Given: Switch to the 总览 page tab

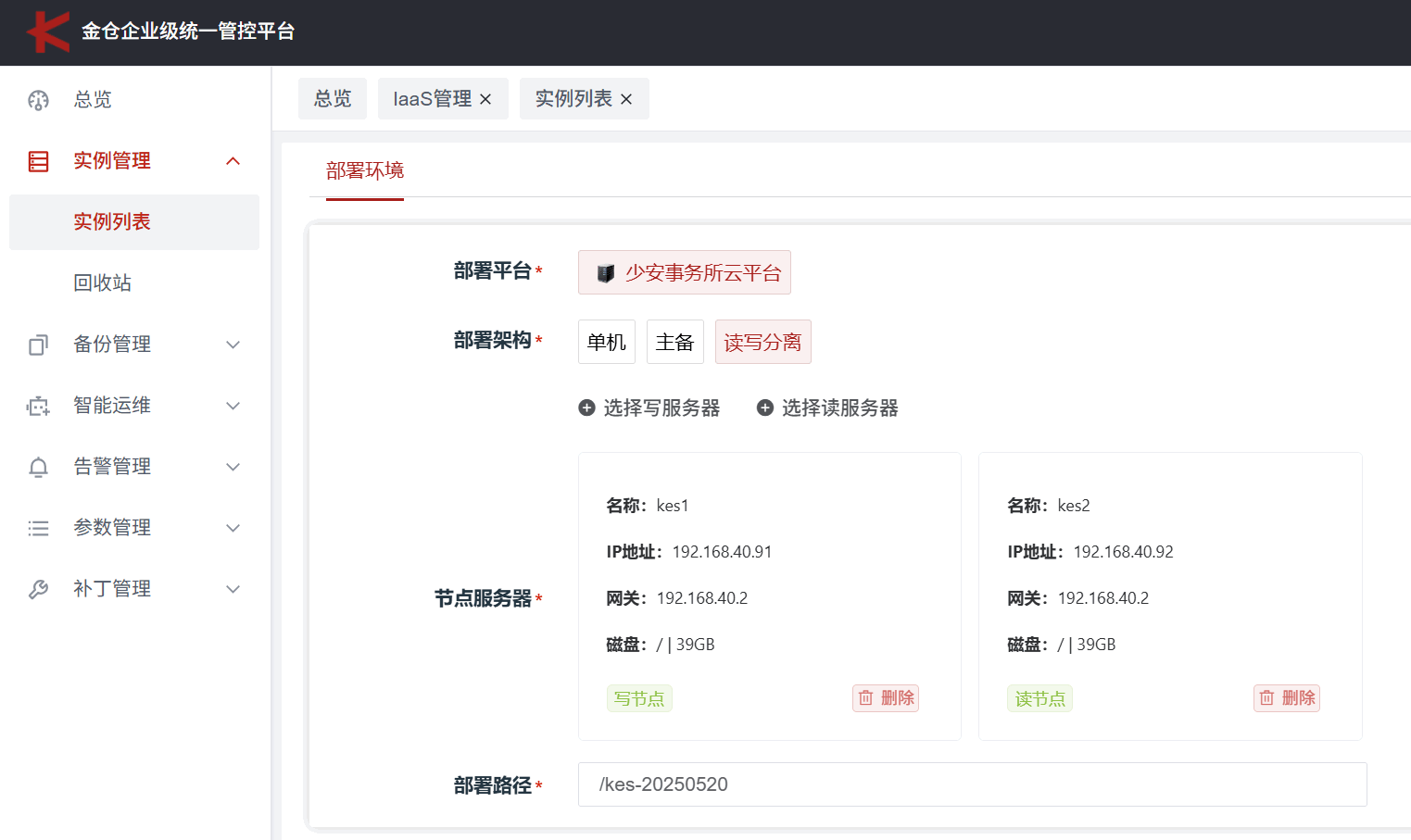Looking at the screenshot, I should (333, 99).
